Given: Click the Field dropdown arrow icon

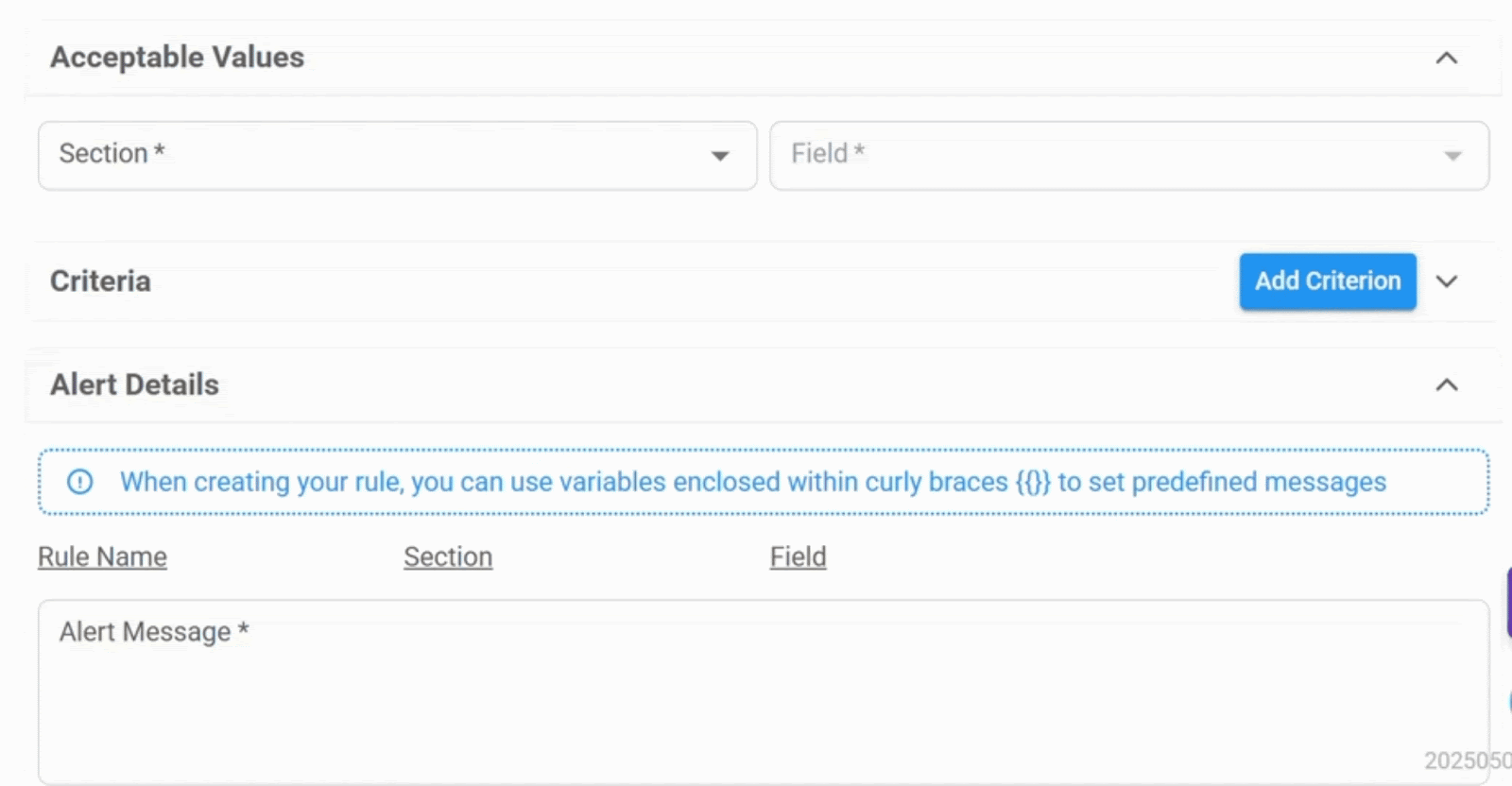Looking at the screenshot, I should click(x=1452, y=156).
